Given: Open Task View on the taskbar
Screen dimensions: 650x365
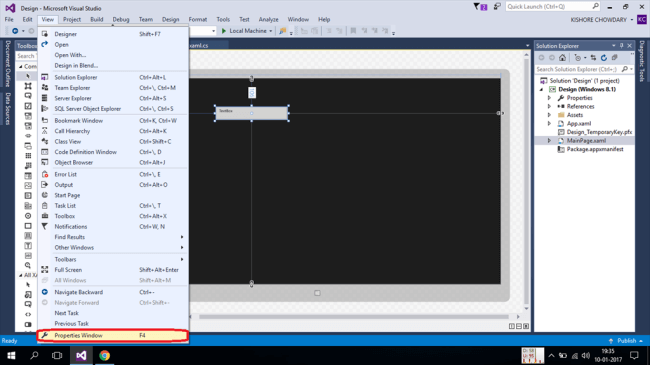Looking at the screenshot, I should coord(57,355).
